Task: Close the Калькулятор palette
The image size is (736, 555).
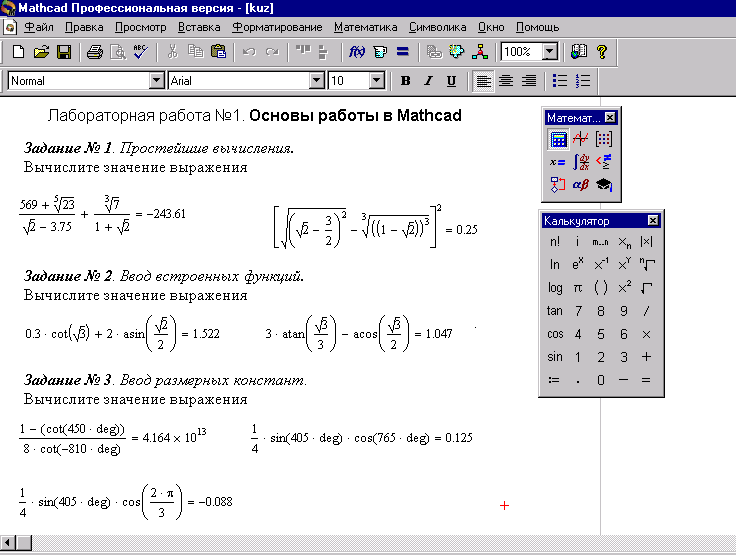Action: [x=653, y=221]
